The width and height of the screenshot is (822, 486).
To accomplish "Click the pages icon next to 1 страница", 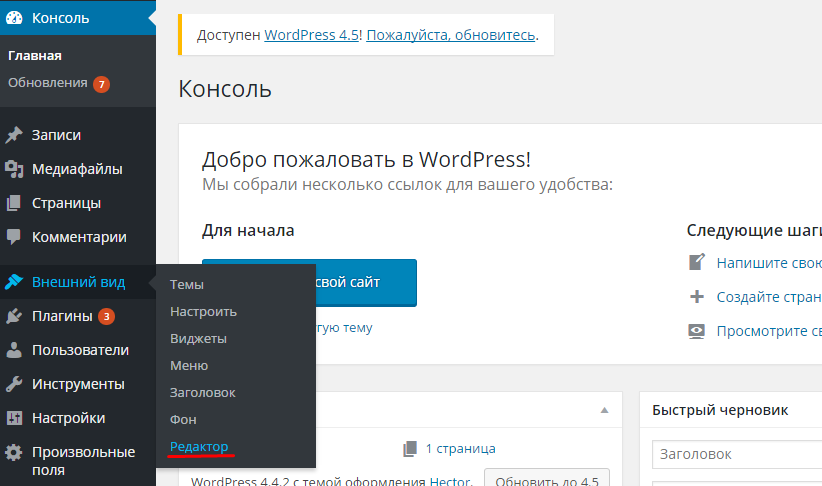I will [x=410, y=449].
